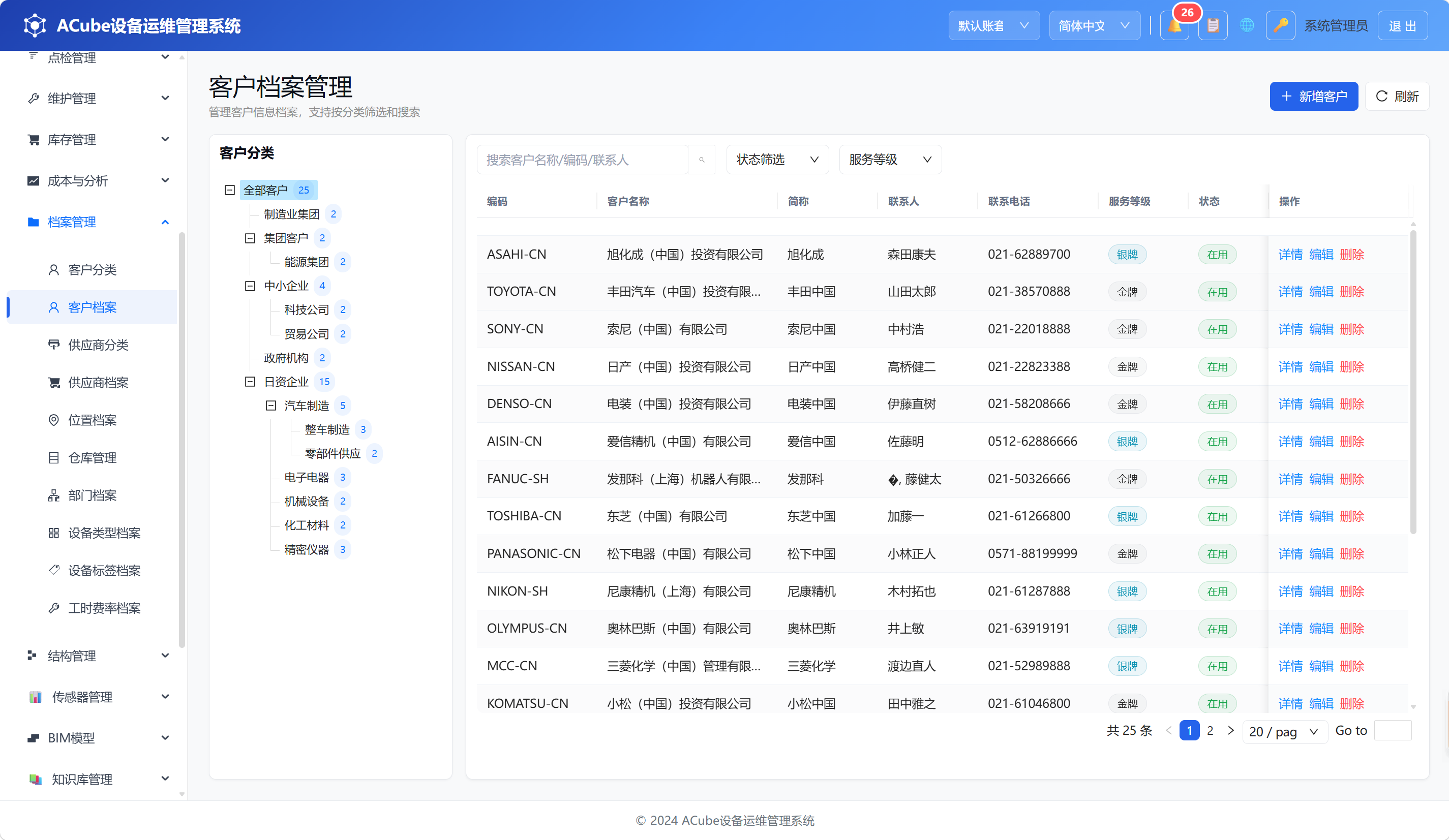Image resolution: width=1449 pixels, height=840 pixels.
Task: Click the ACube hexagon logo icon
Action: (x=35, y=26)
